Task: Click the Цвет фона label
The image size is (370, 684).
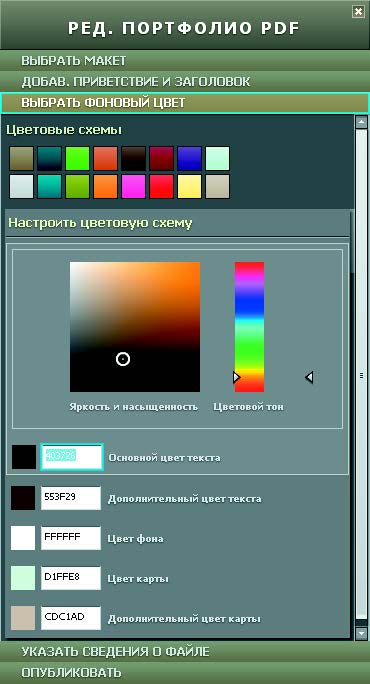Action: (135, 539)
